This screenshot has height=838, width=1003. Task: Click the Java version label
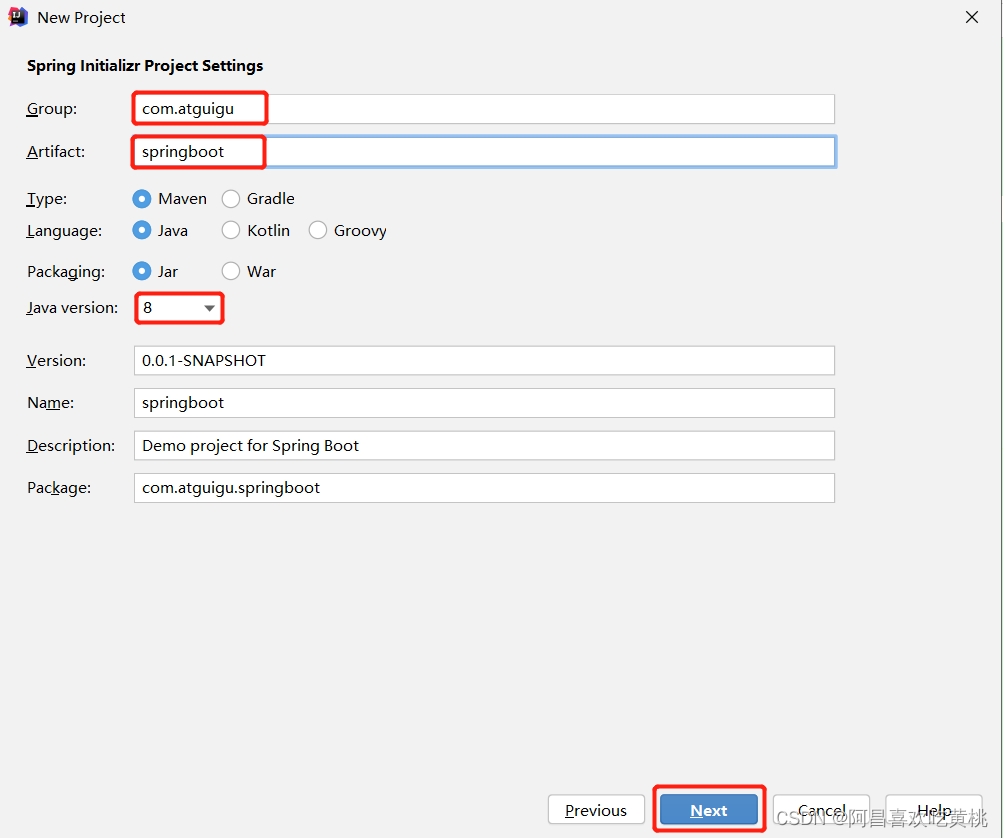[72, 308]
